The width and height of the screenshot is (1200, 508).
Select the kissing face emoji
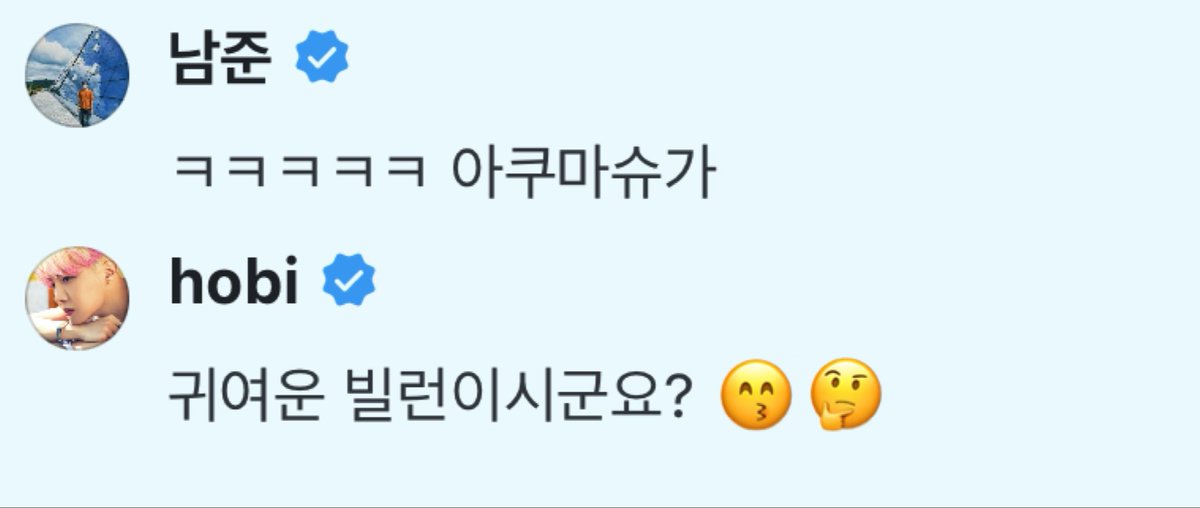[x=756, y=397]
